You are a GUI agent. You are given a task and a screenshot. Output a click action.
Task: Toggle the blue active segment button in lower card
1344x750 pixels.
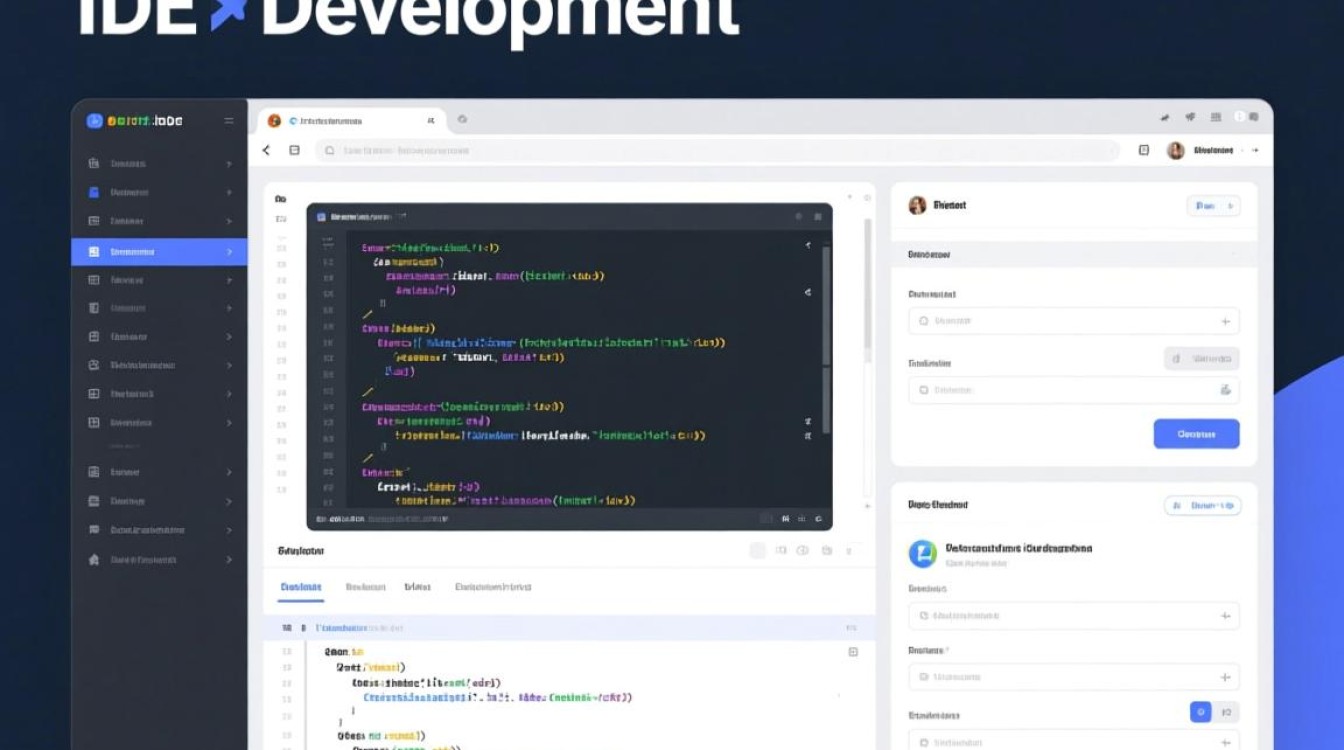click(1200, 712)
